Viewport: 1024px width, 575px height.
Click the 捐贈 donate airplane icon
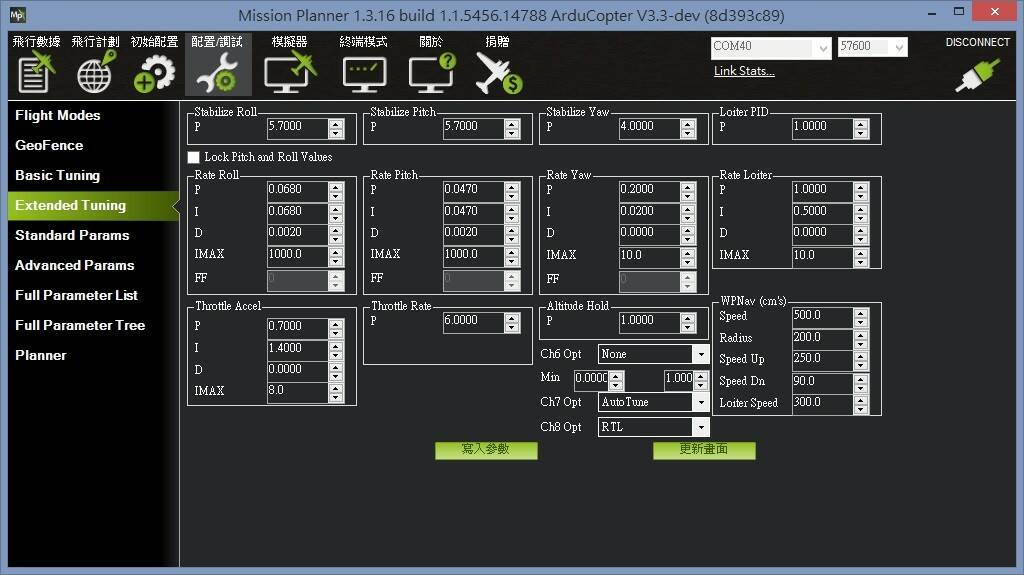(498, 72)
